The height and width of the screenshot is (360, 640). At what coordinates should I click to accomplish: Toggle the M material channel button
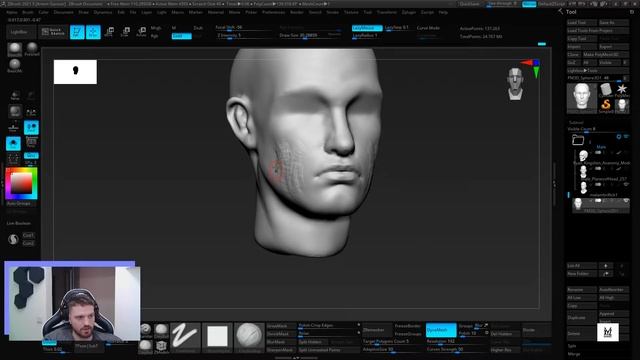click(x=174, y=28)
